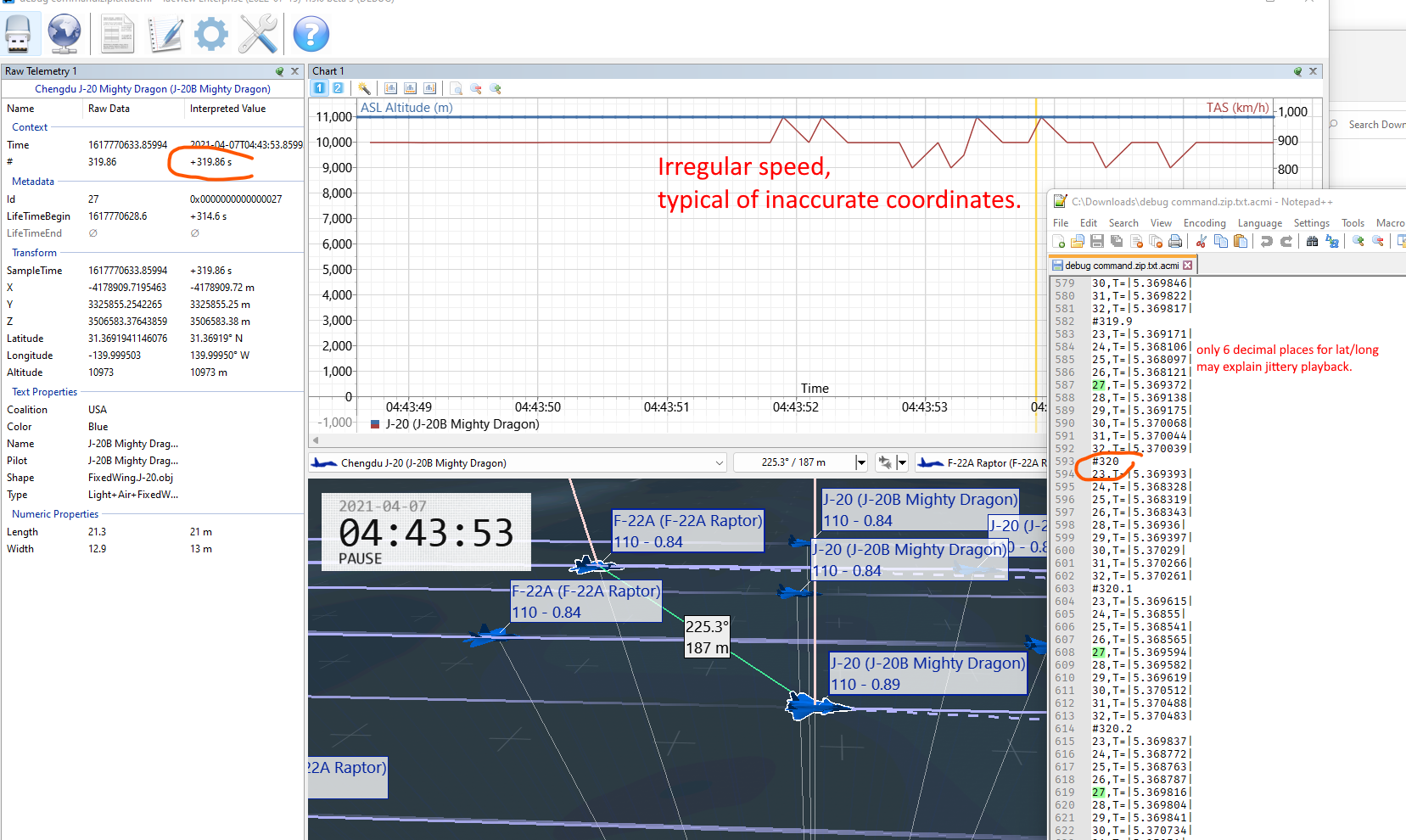Click the Notepad++ copy icon
The height and width of the screenshot is (840, 1406).
(1221, 242)
